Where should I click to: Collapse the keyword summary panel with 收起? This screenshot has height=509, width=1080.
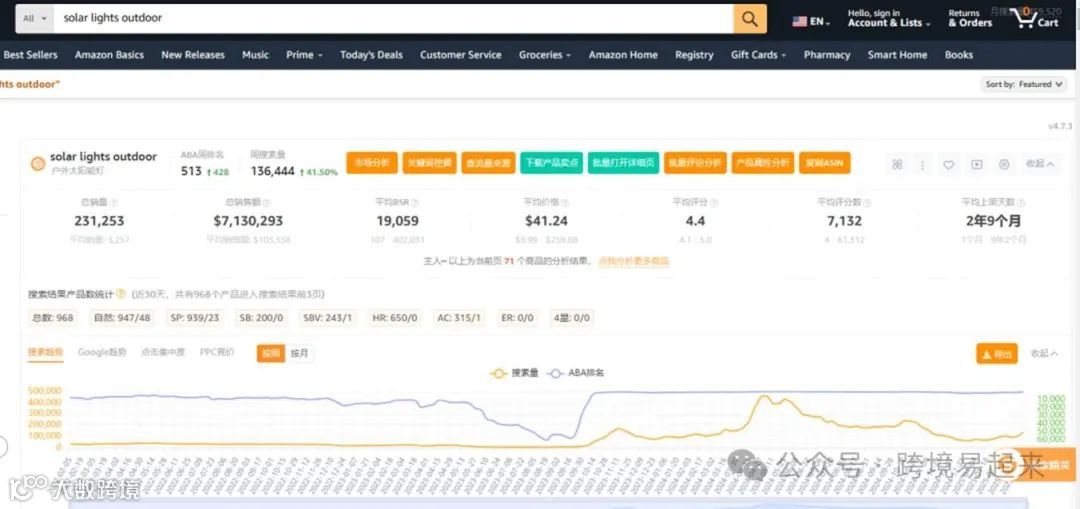(x=1039, y=164)
